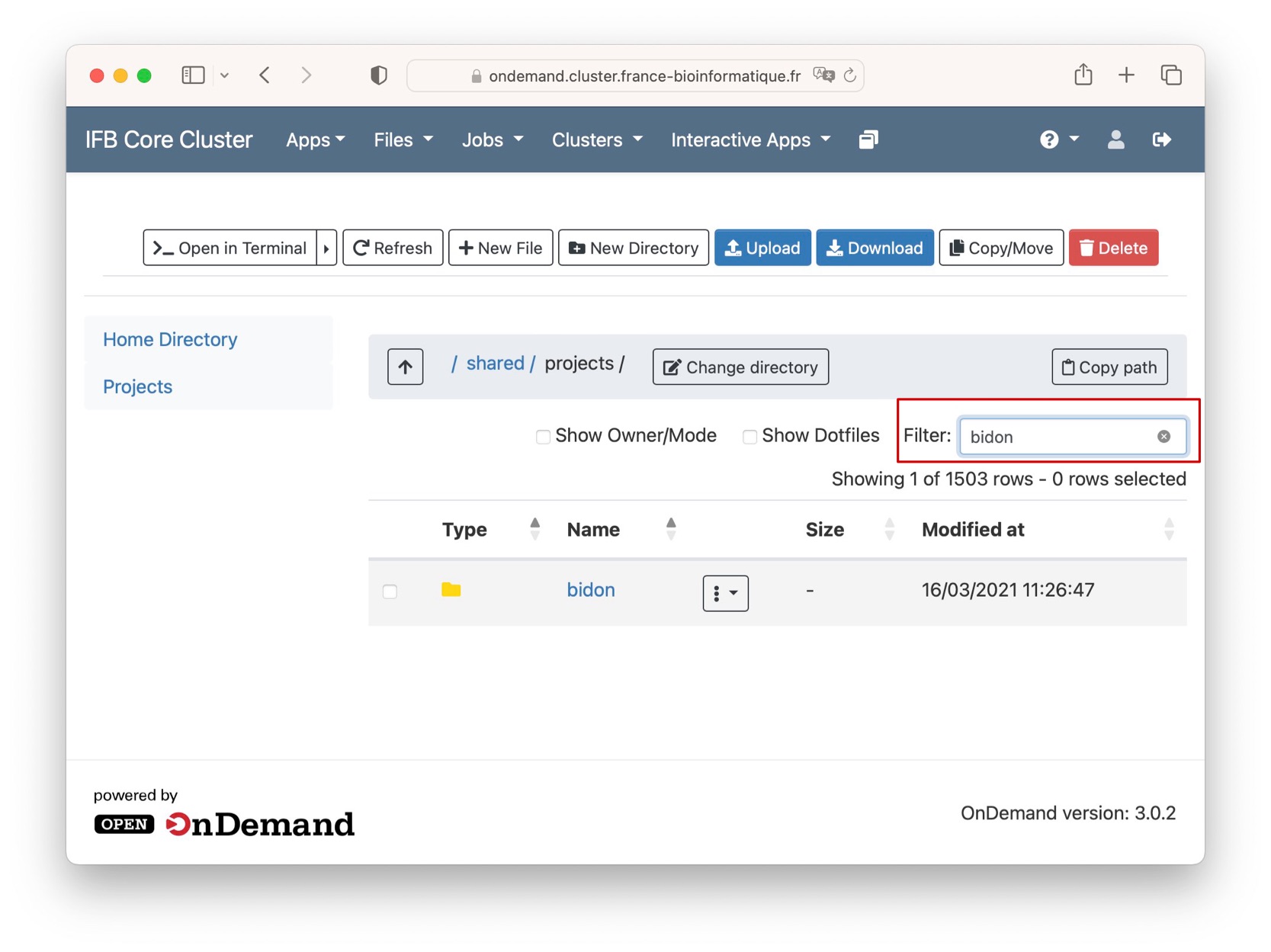The width and height of the screenshot is (1271, 952).
Task: Toggle the Safari sidebar icon
Action: click(193, 75)
